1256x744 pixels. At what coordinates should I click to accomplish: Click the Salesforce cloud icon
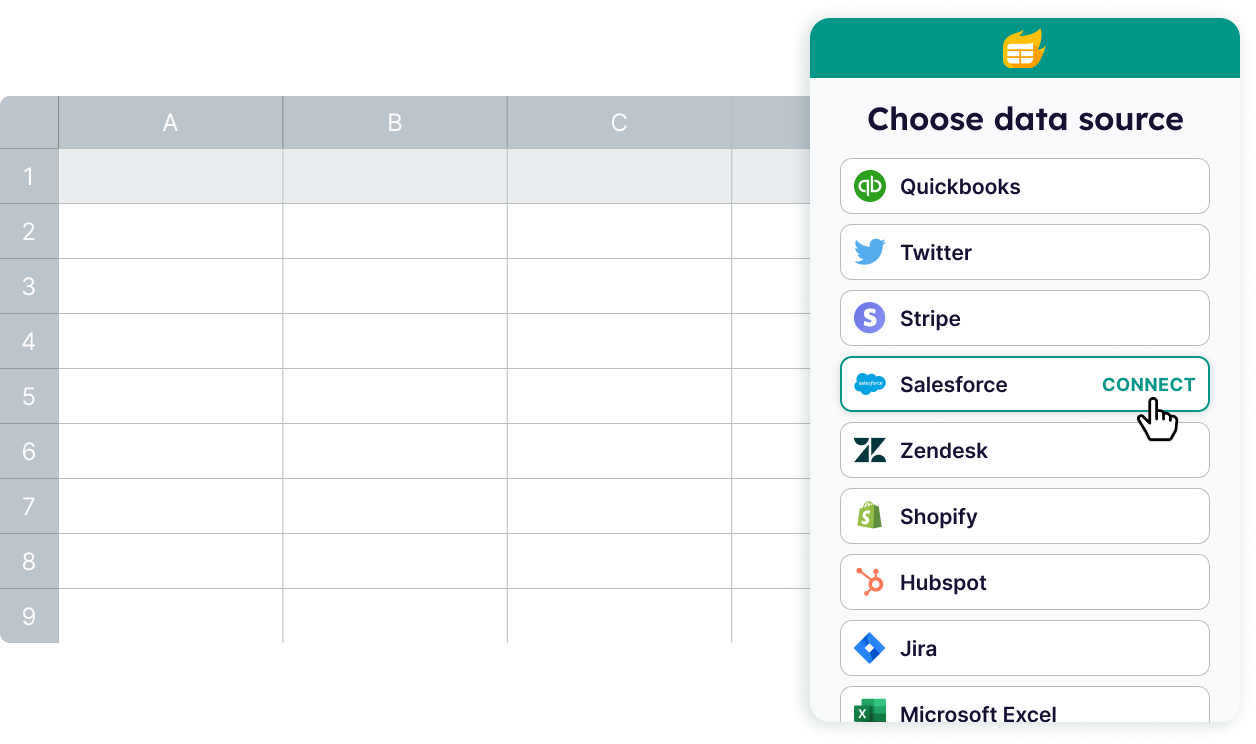coord(870,384)
